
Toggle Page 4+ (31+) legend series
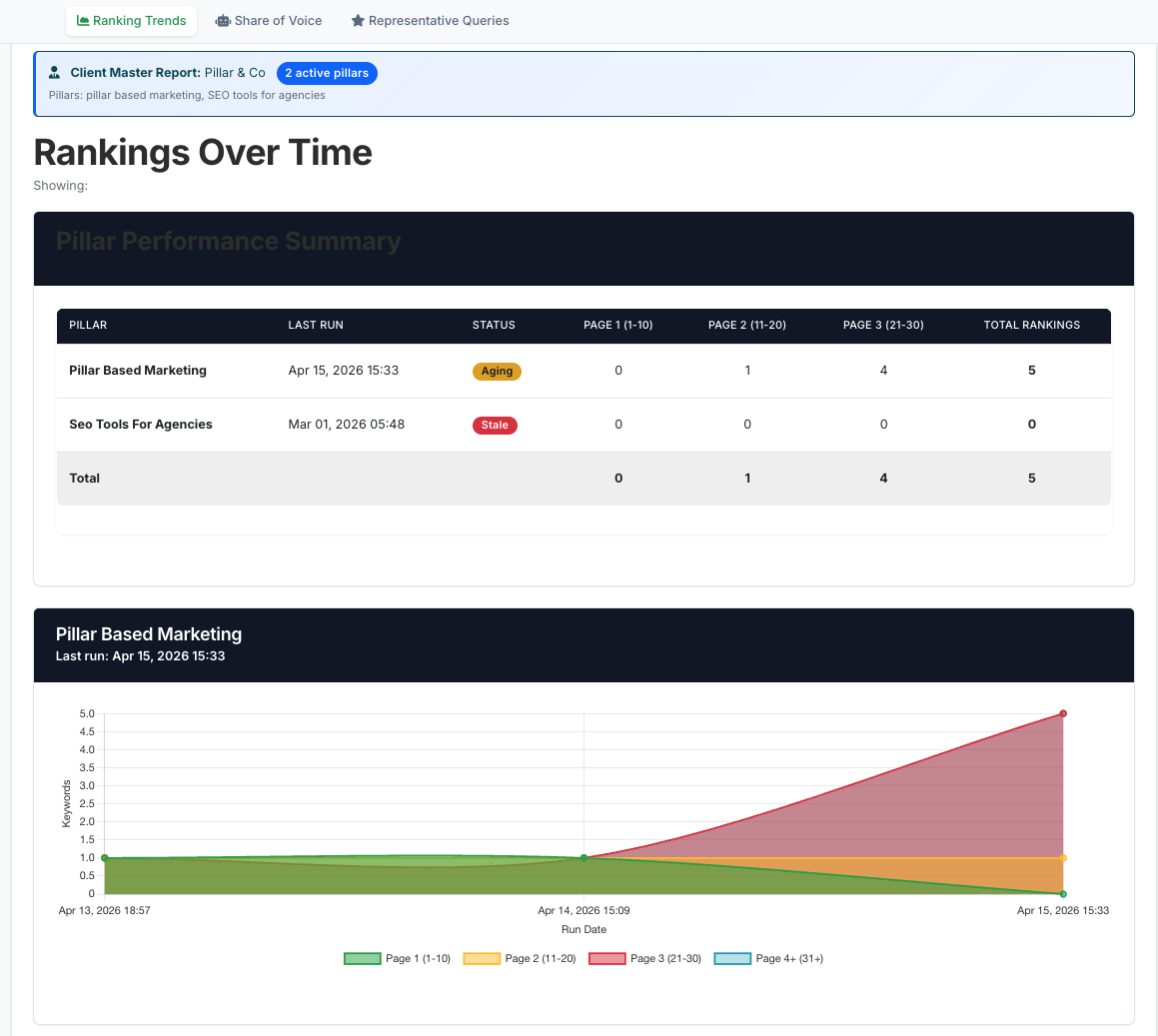click(x=768, y=958)
